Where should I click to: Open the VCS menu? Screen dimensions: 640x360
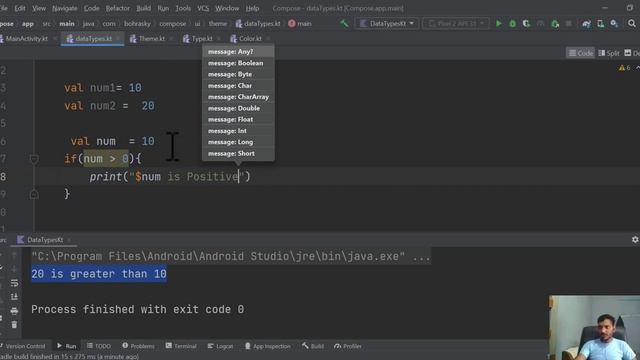(203, 8)
